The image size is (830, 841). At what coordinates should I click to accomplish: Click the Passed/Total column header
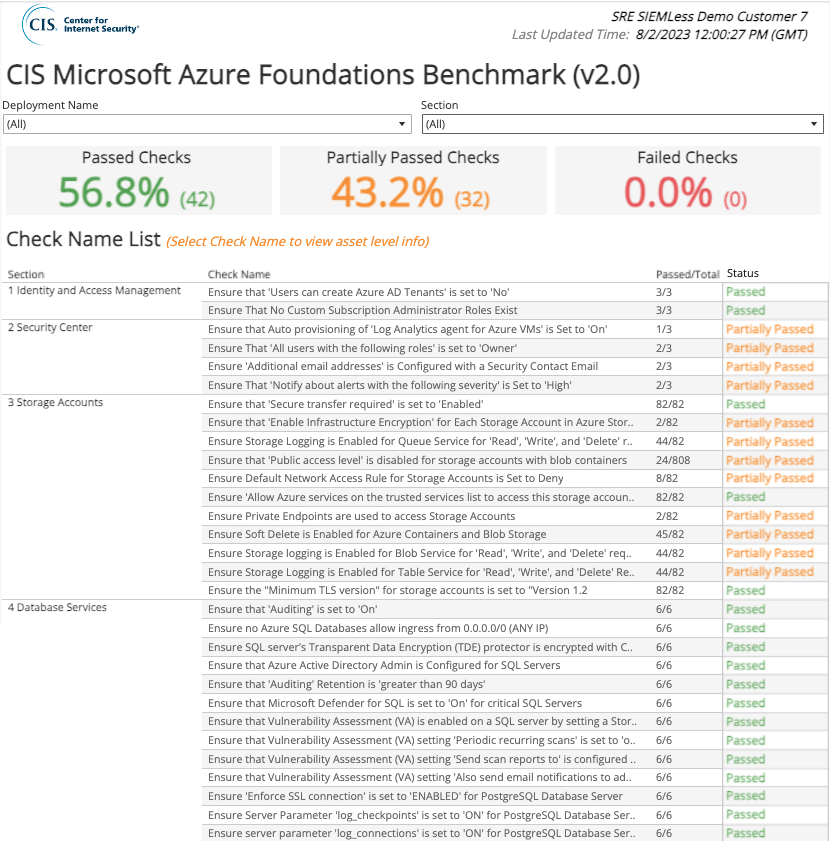coord(687,275)
